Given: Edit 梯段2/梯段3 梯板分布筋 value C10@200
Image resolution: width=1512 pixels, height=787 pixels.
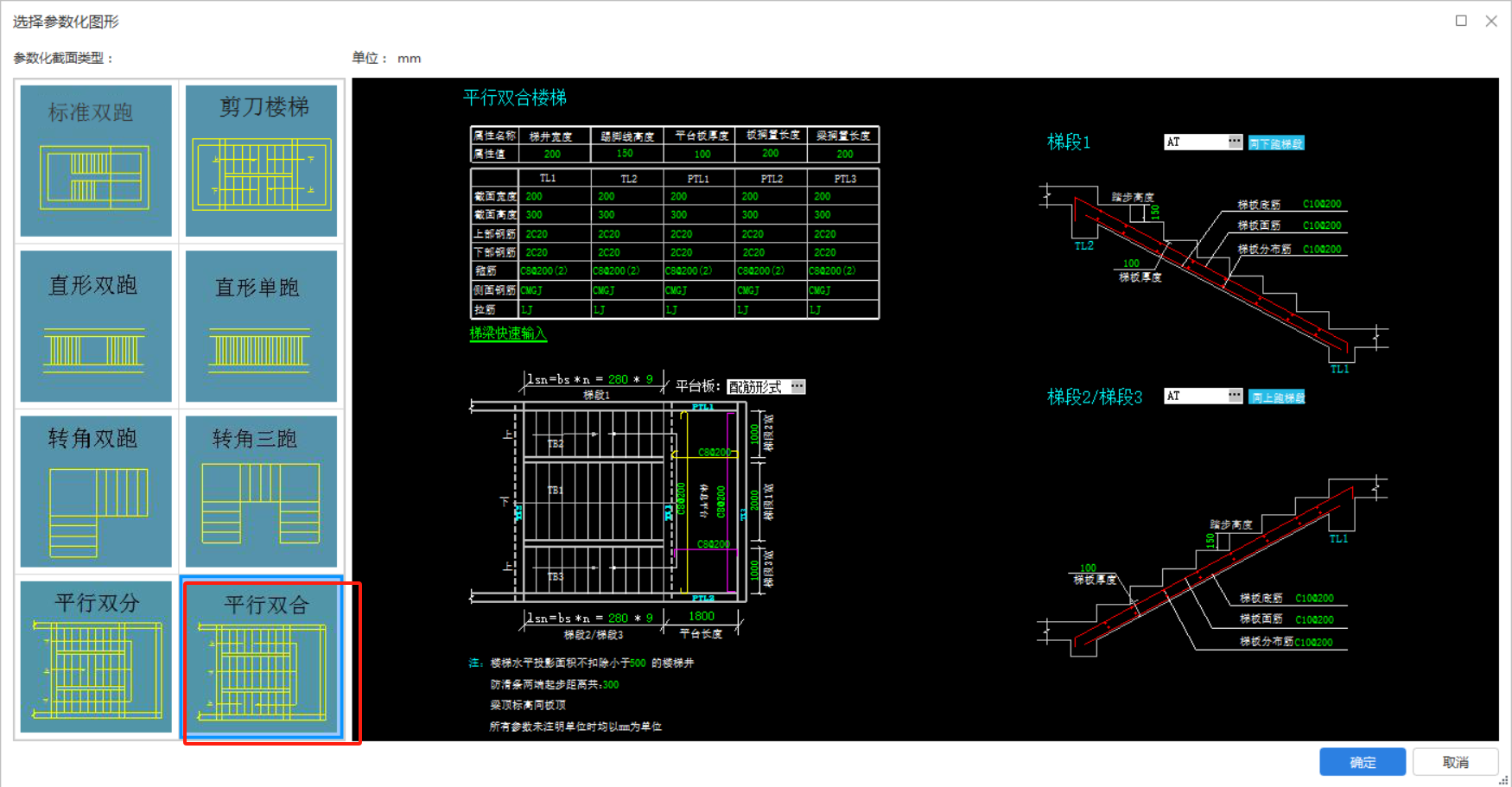Looking at the screenshot, I should (1314, 642).
